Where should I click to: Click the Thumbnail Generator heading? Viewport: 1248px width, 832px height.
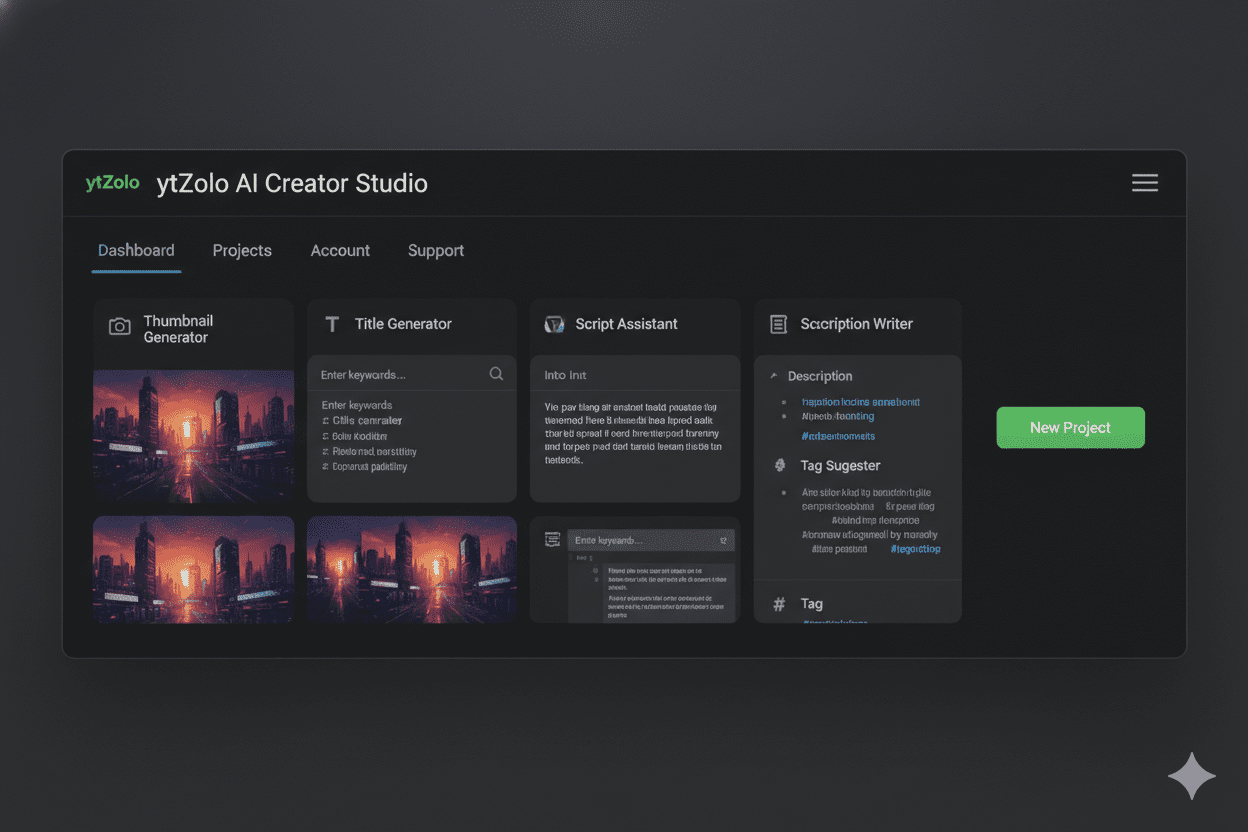point(178,329)
